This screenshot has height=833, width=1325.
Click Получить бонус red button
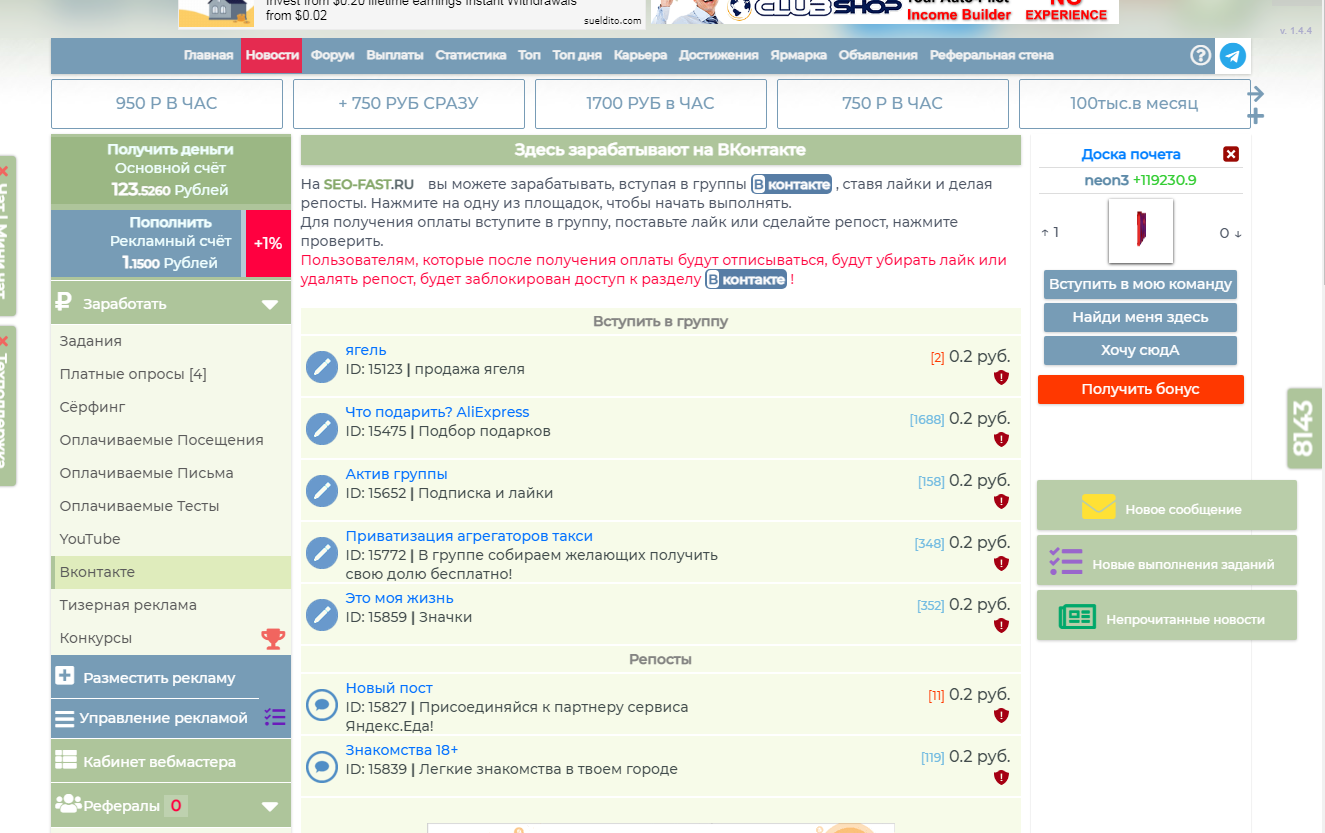tap(1141, 389)
